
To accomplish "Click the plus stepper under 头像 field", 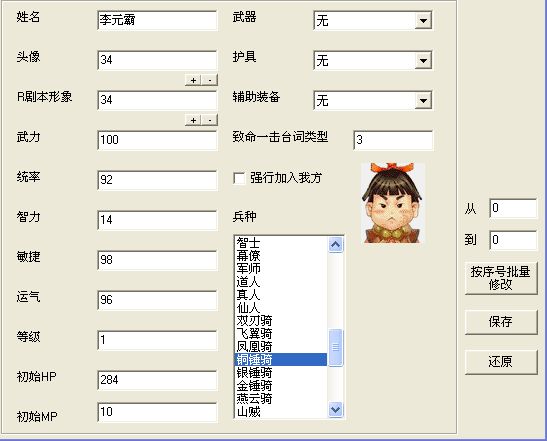I will click(193, 80).
